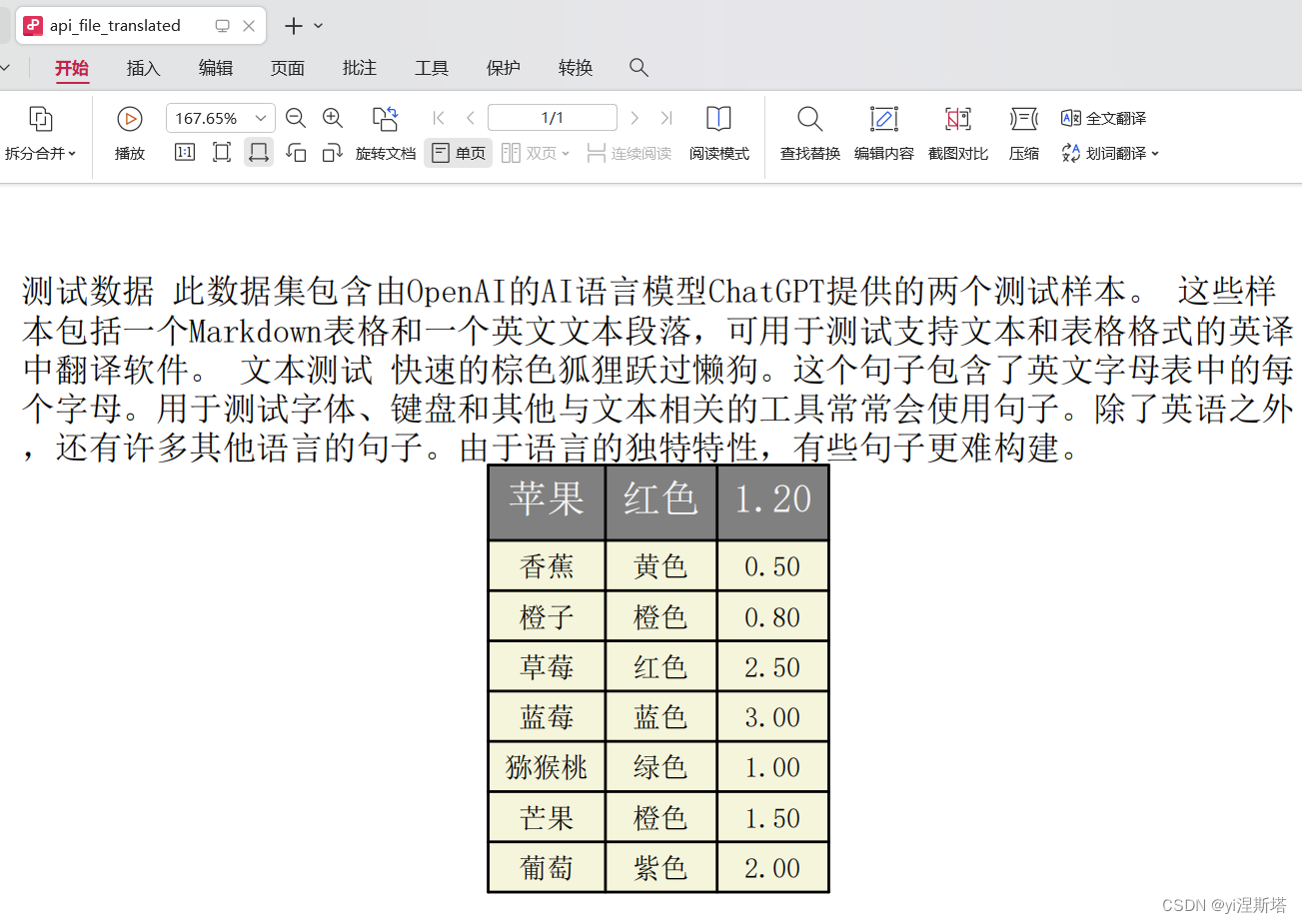Open the 页面 ribbon tab
Image resolution: width=1302 pixels, height=924 pixels.
point(288,68)
